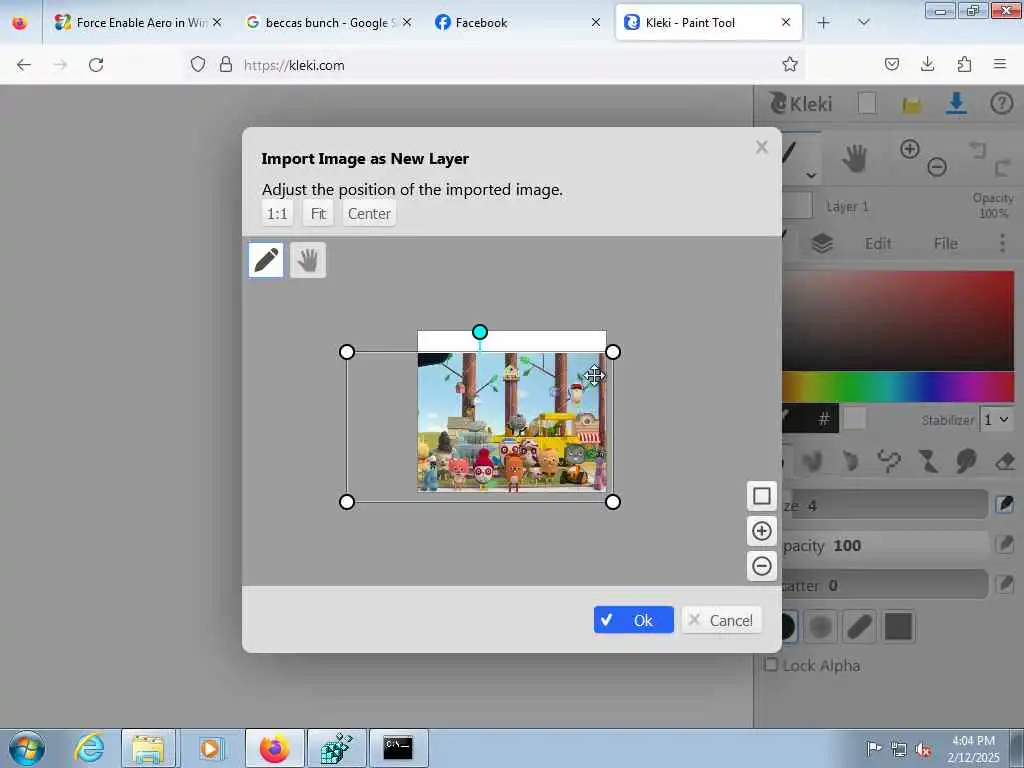This screenshot has height=768, width=1024.
Task: Select the Kleki hand tool
Action: coord(854,158)
